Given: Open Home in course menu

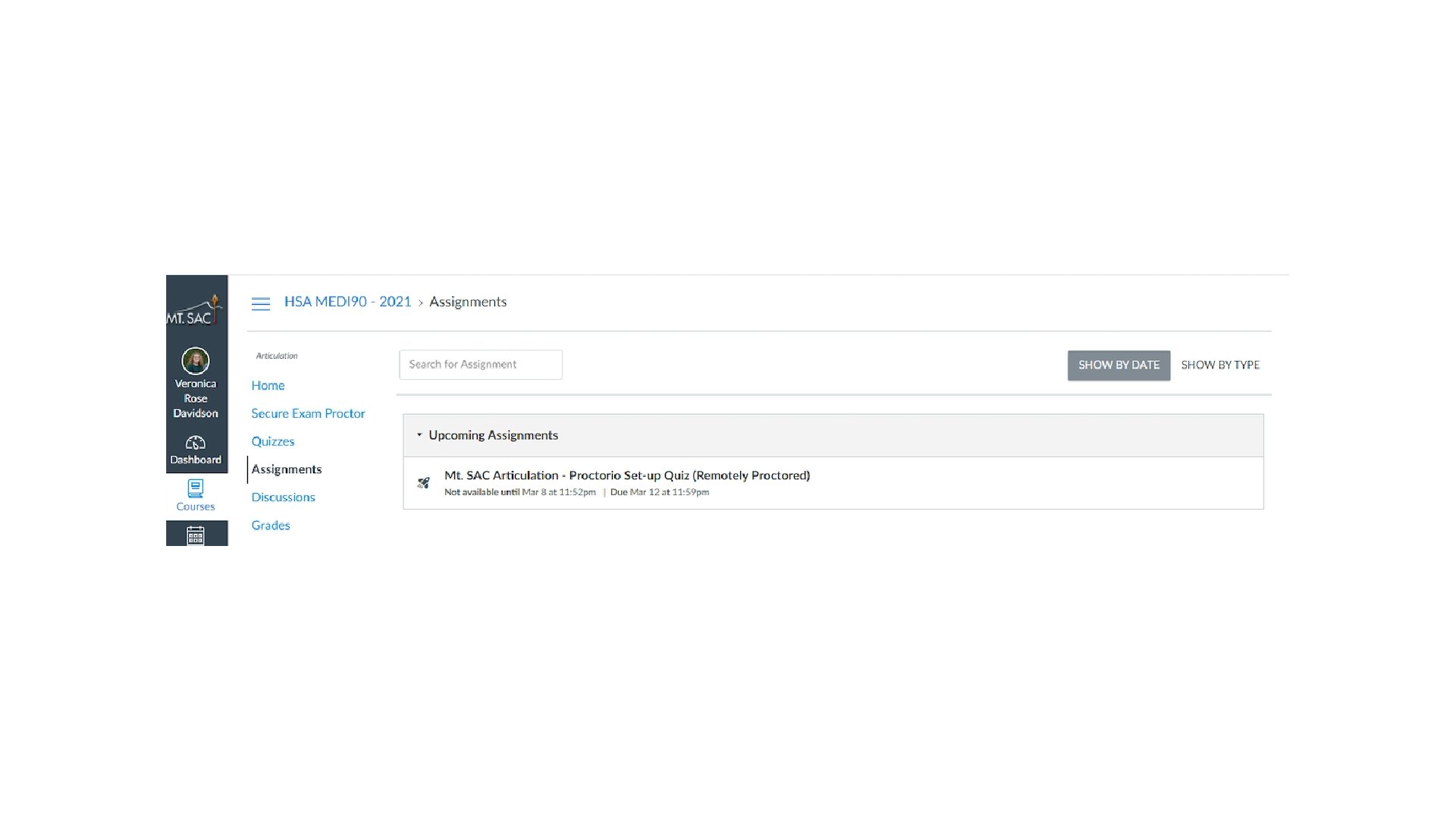Looking at the screenshot, I should [x=268, y=385].
